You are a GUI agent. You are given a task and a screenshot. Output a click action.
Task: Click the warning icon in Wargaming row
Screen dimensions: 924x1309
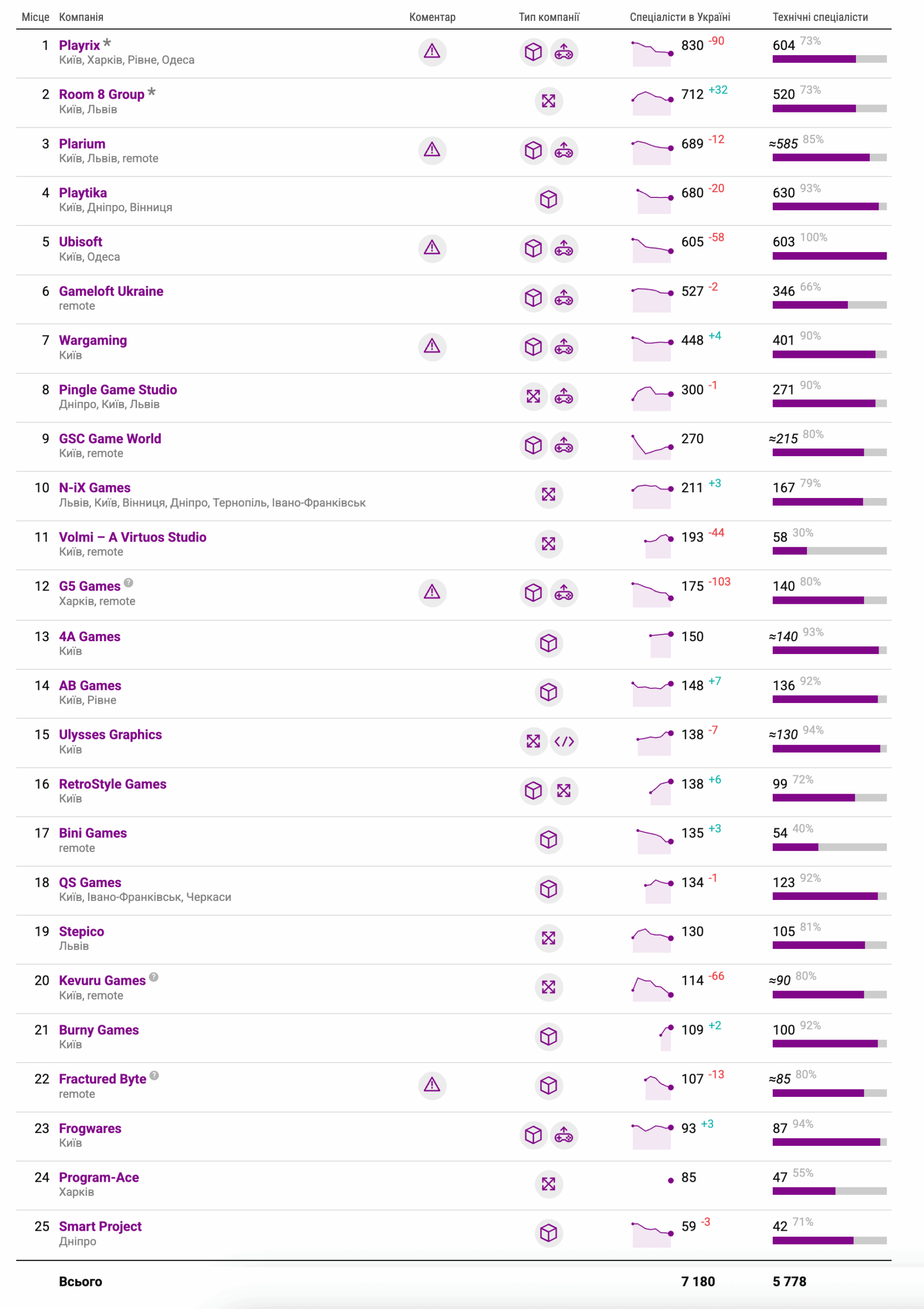[432, 347]
